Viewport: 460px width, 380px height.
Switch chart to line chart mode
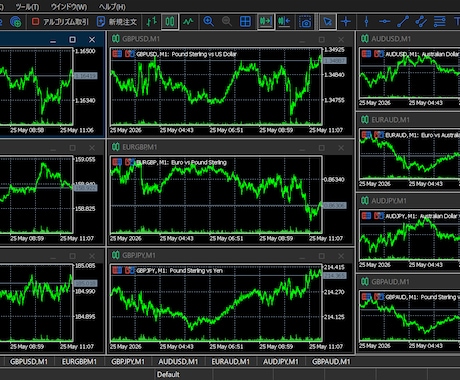[188, 22]
